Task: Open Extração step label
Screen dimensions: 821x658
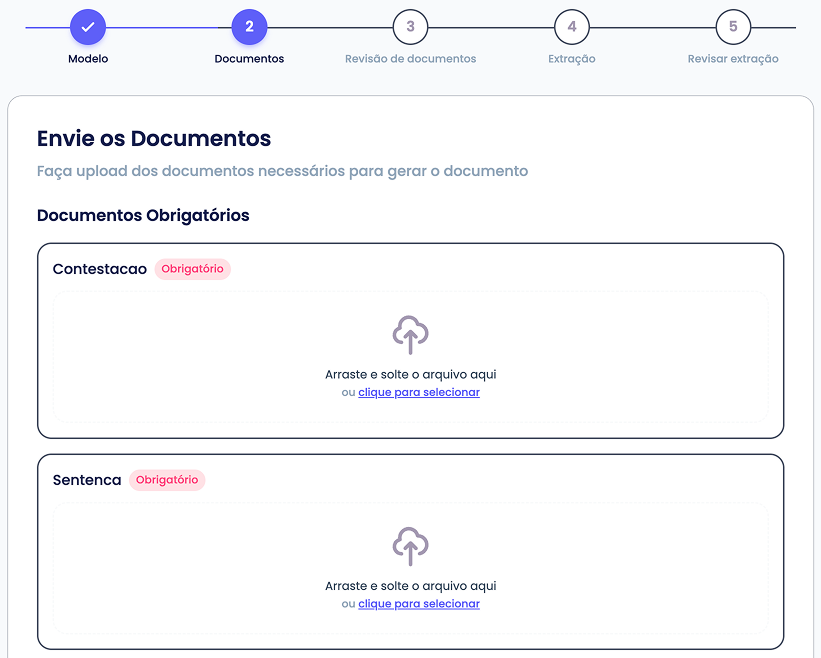Action: (571, 59)
